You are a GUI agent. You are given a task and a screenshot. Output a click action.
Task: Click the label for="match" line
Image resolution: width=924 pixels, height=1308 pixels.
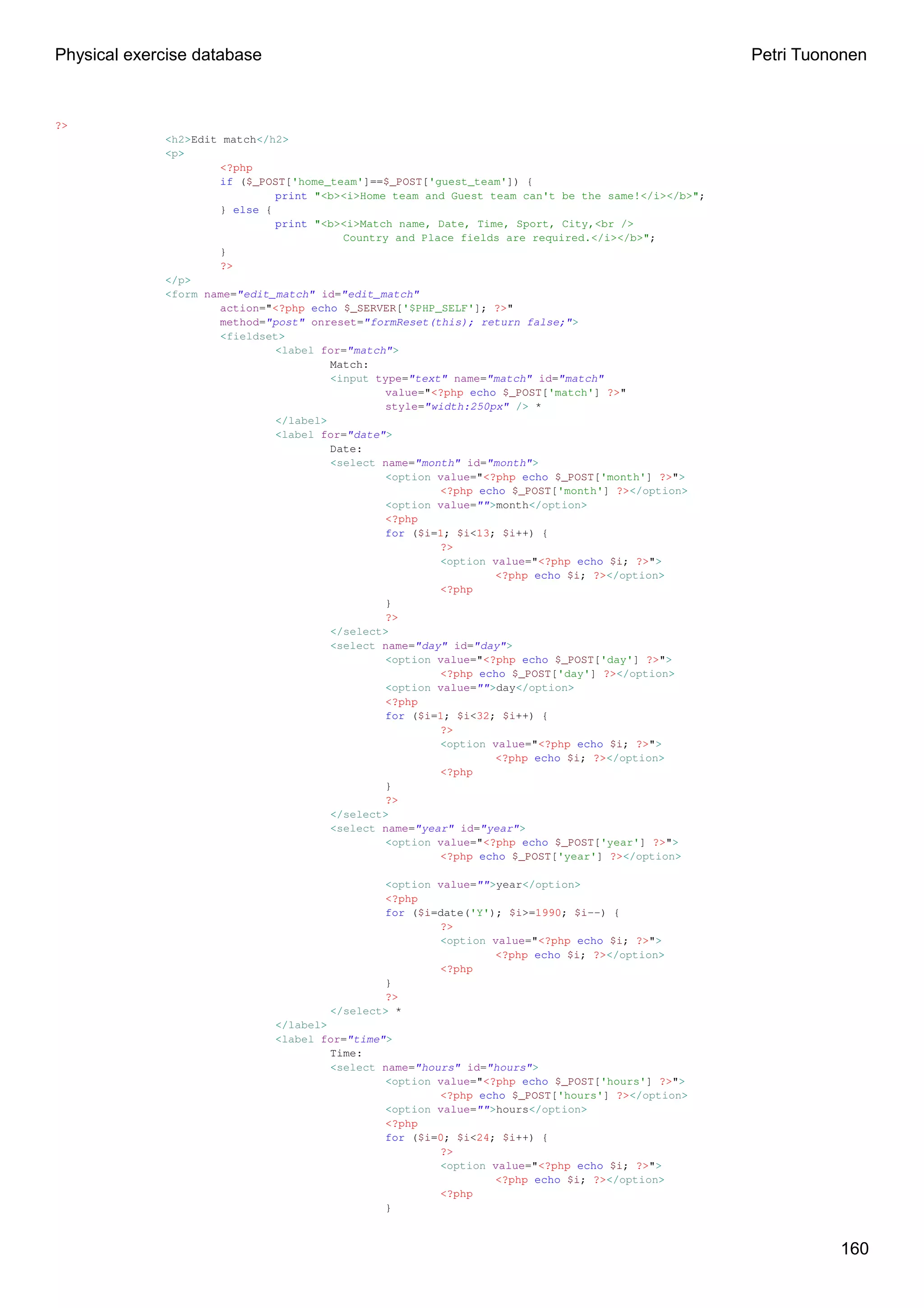[337, 350]
